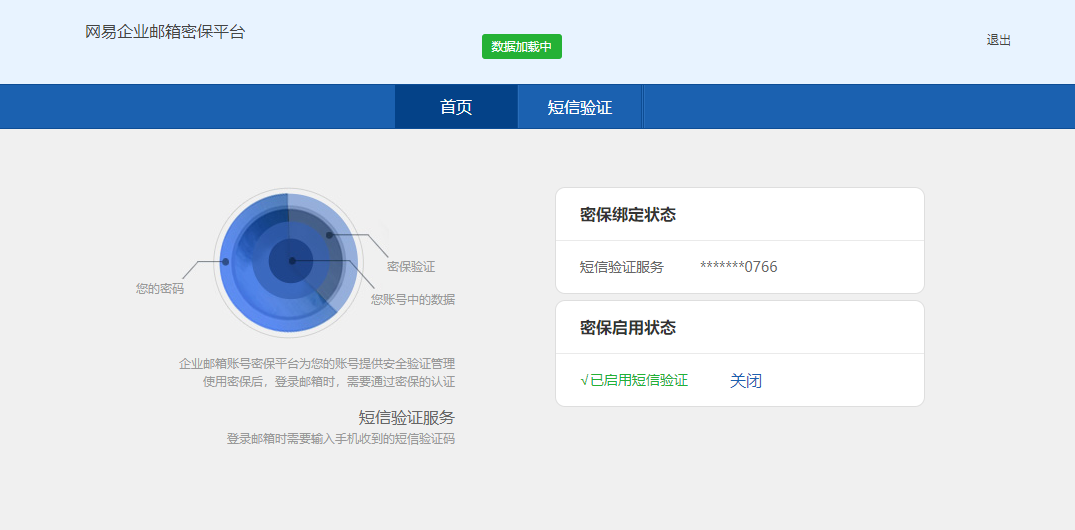Click the √已启用短信验证 status text
Image resolution: width=1075 pixels, height=530 pixels.
(634, 381)
